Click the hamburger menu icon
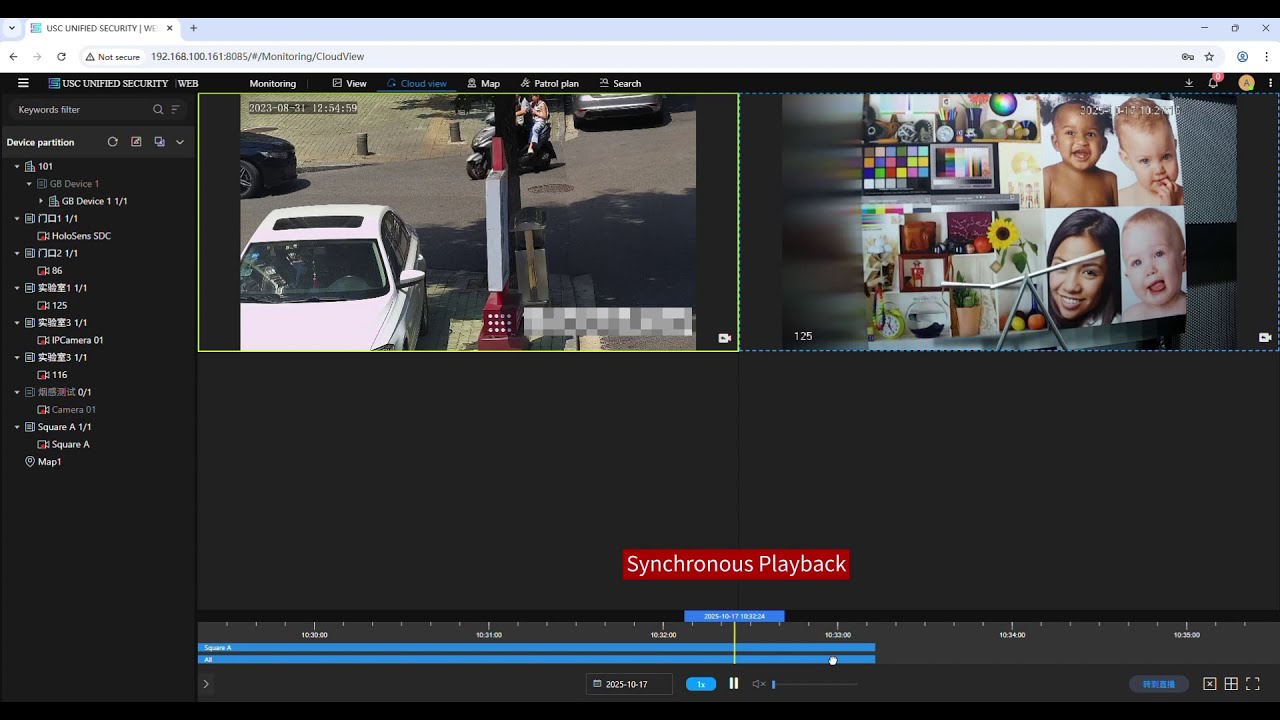This screenshot has height=720, width=1280. (23, 83)
